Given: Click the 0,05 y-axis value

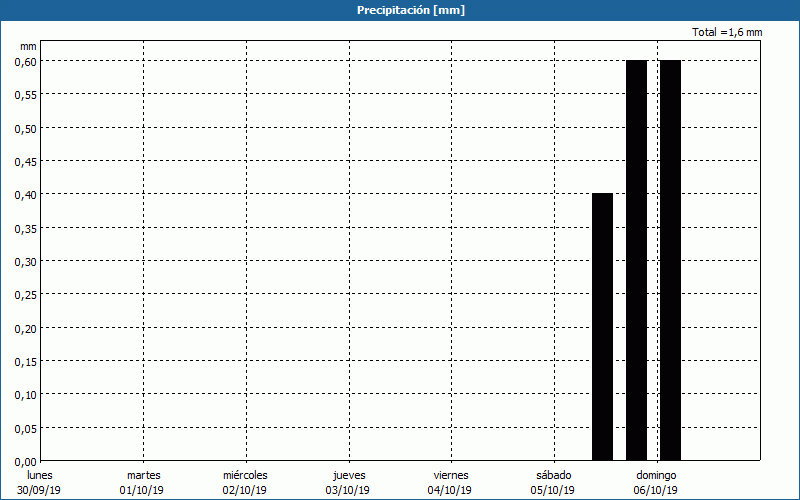Looking at the screenshot, I should (26, 429).
